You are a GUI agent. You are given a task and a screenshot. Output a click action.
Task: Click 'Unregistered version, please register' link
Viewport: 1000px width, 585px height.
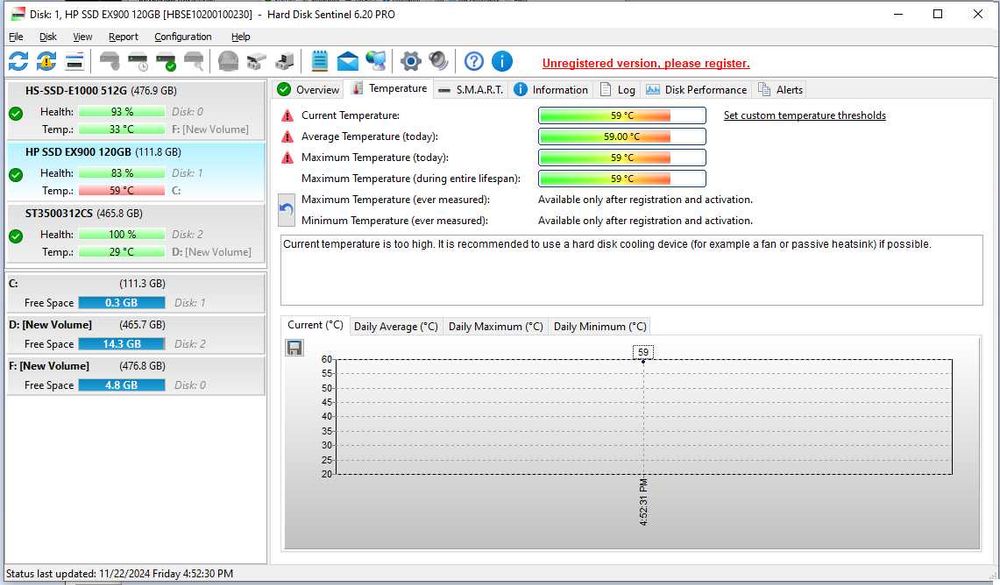(x=645, y=63)
